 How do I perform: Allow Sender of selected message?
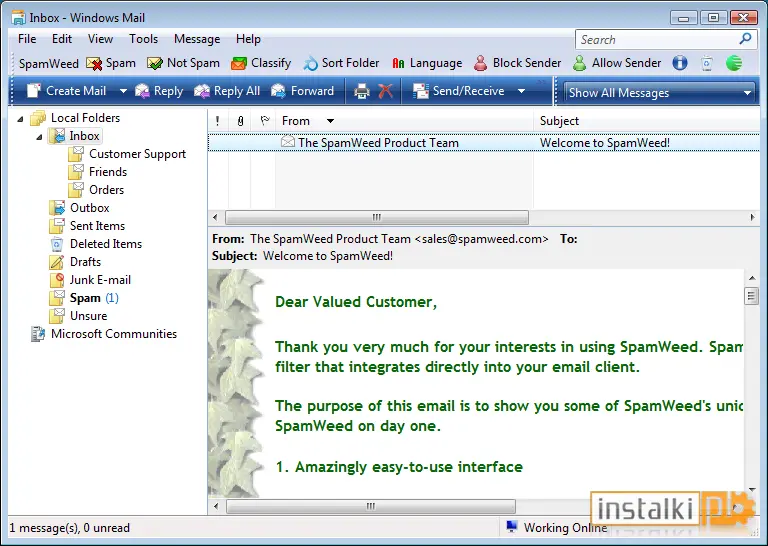(x=617, y=63)
